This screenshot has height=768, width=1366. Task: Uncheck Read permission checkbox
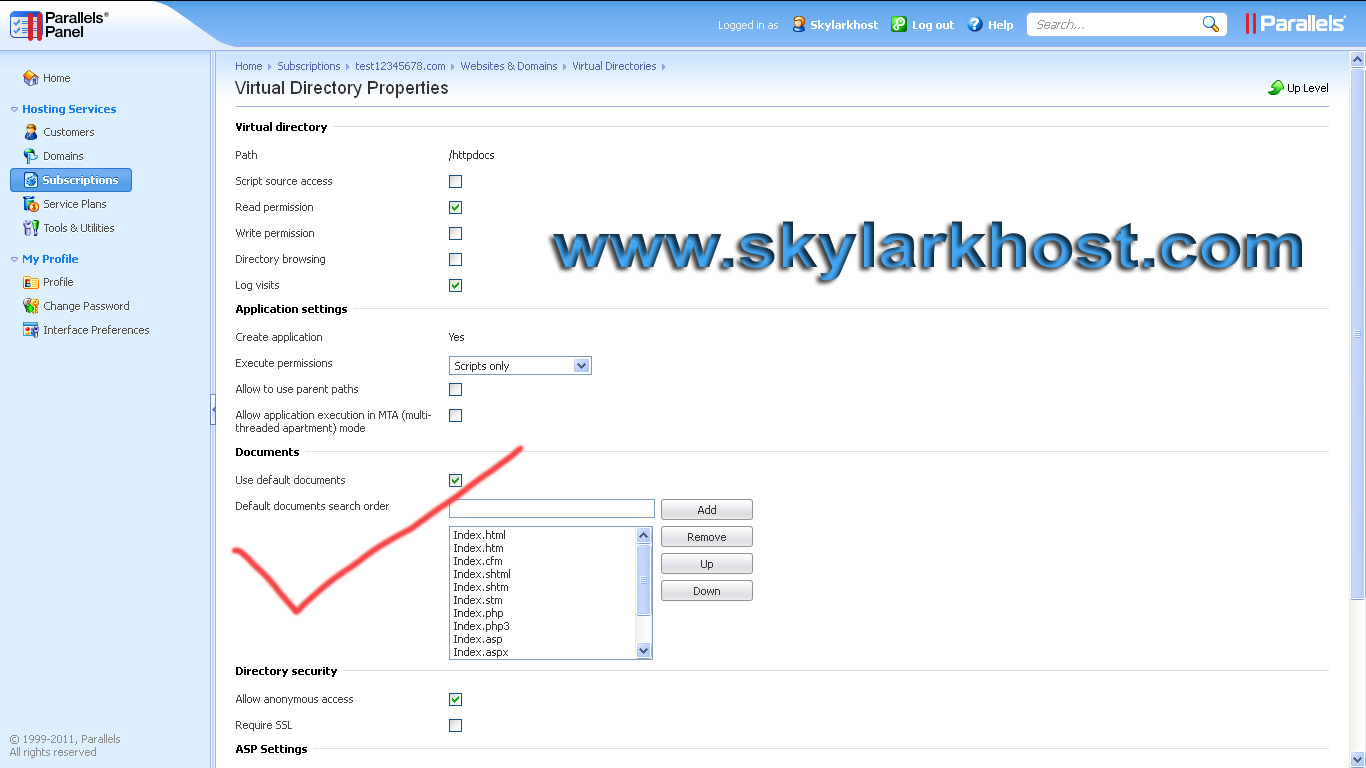455,207
